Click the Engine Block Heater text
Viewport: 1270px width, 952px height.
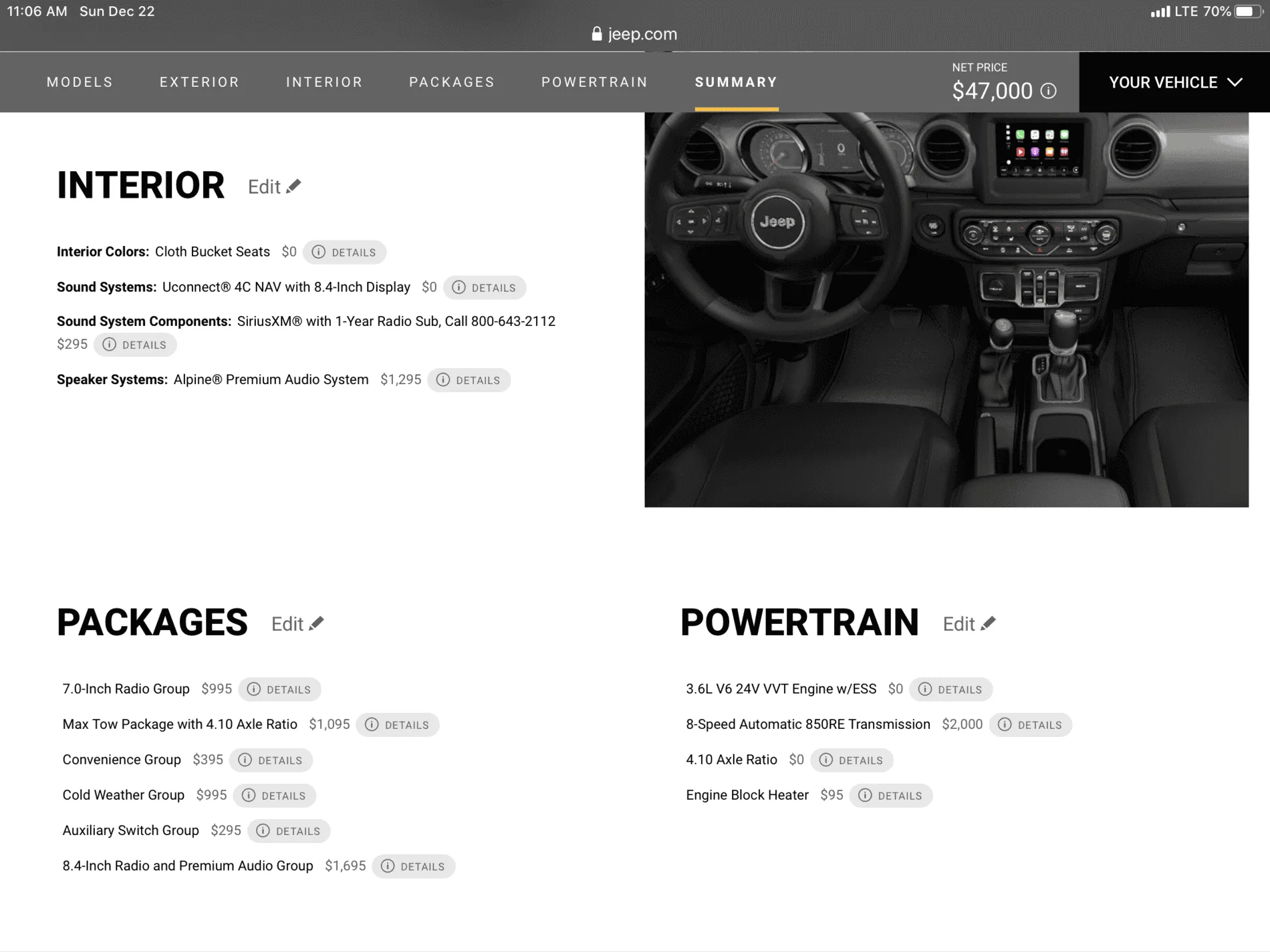747,795
